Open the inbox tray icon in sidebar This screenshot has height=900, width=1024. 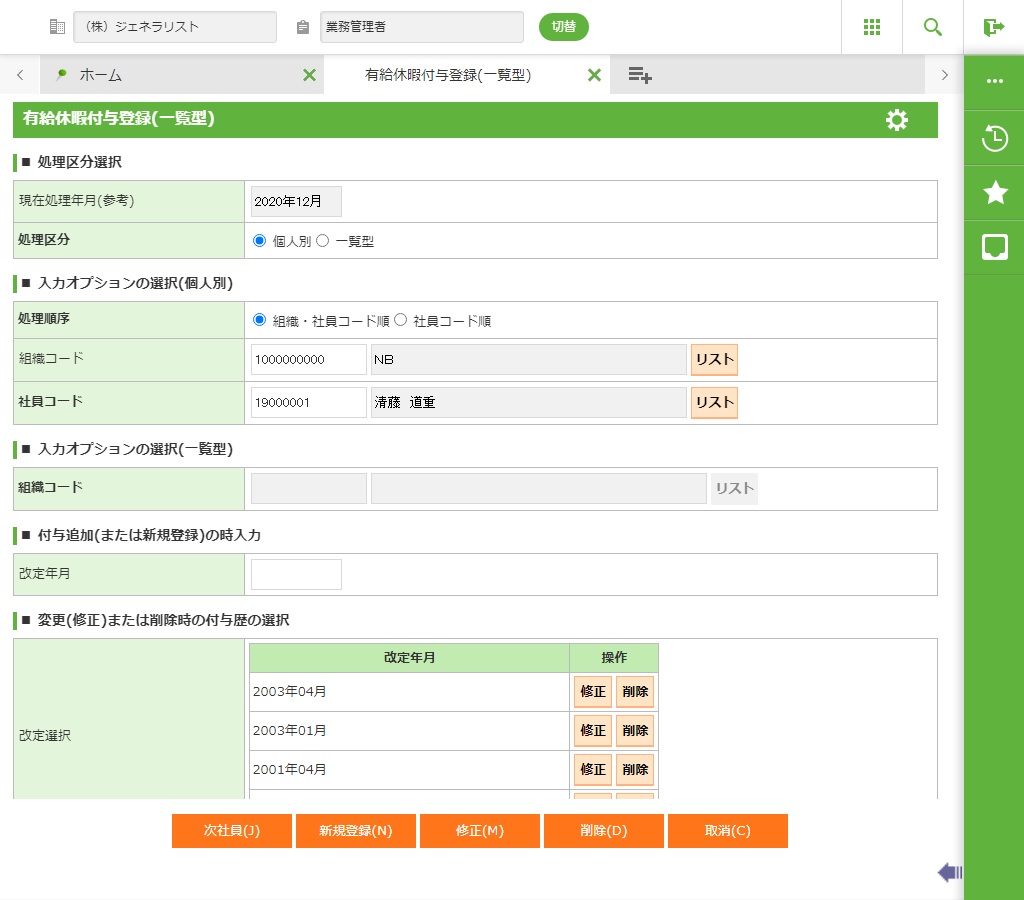[x=995, y=247]
